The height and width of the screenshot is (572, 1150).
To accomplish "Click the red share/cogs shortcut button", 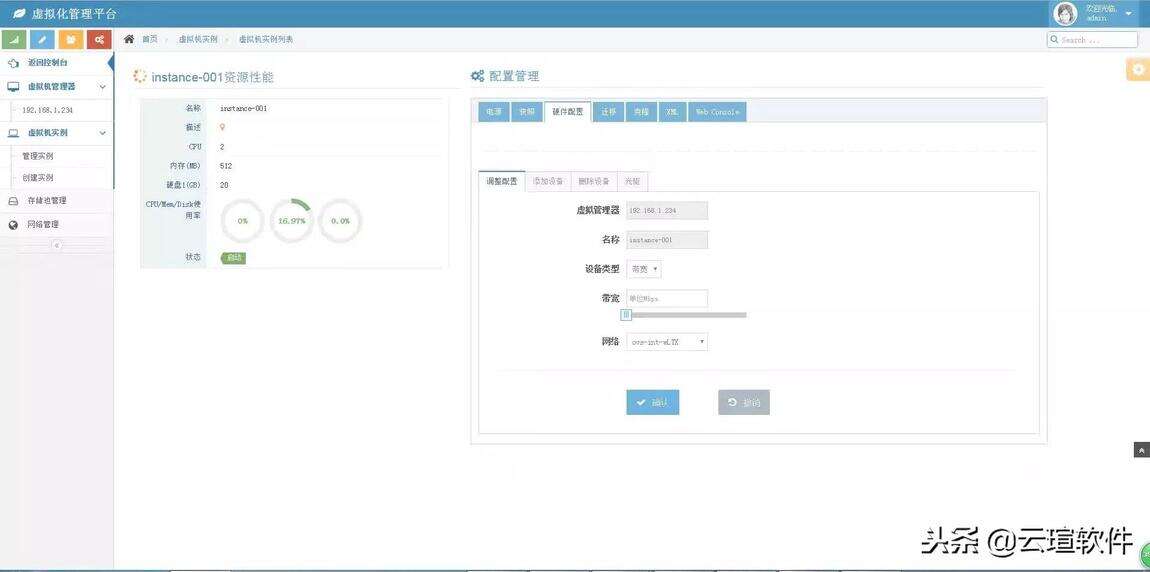I will 99,40.
